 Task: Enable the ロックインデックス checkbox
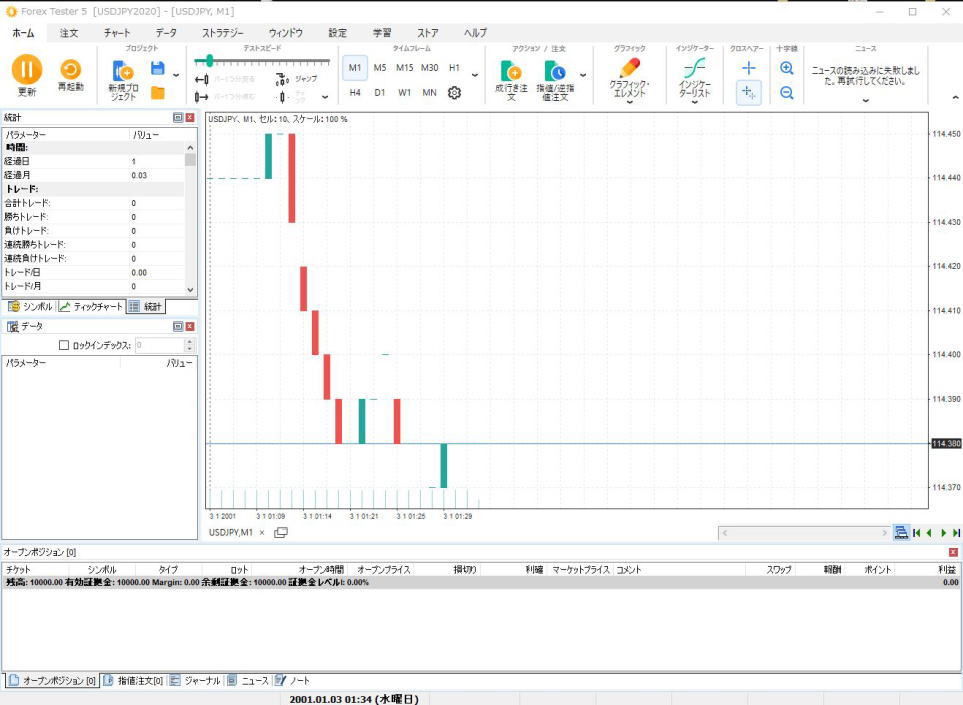(65, 345)
